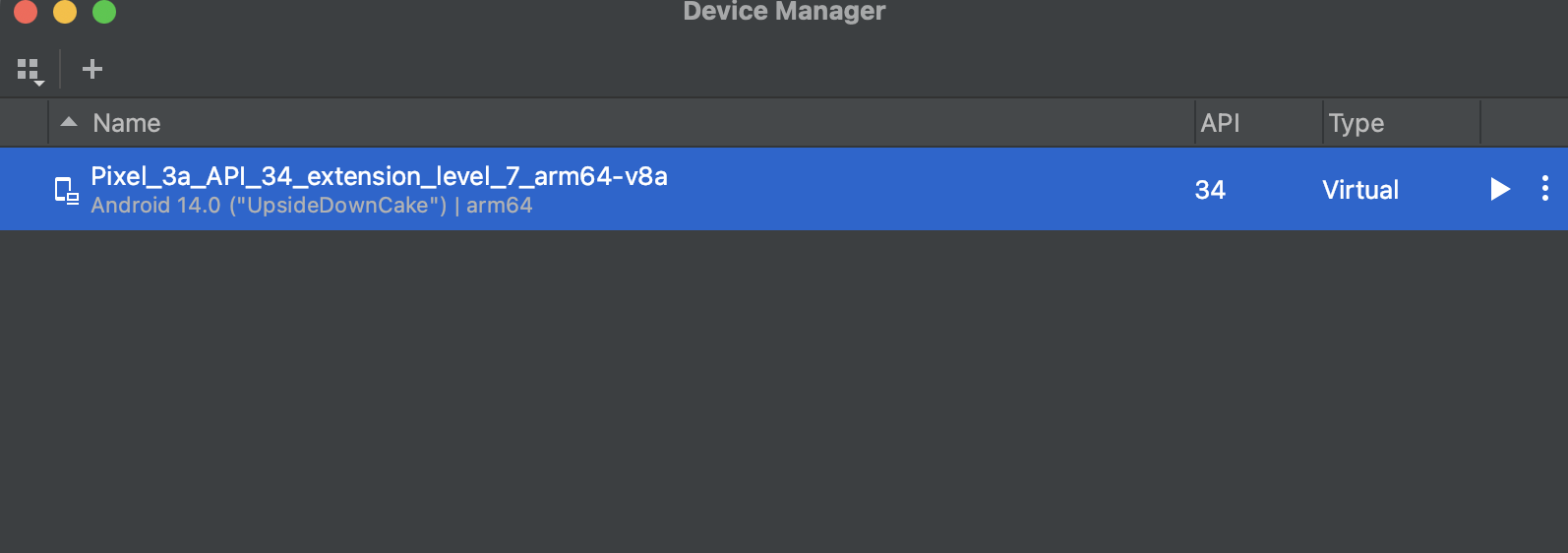Screen dimensions: 1568x553
Task: Sort devices by the Type column header
Action: coord(1356,123)
